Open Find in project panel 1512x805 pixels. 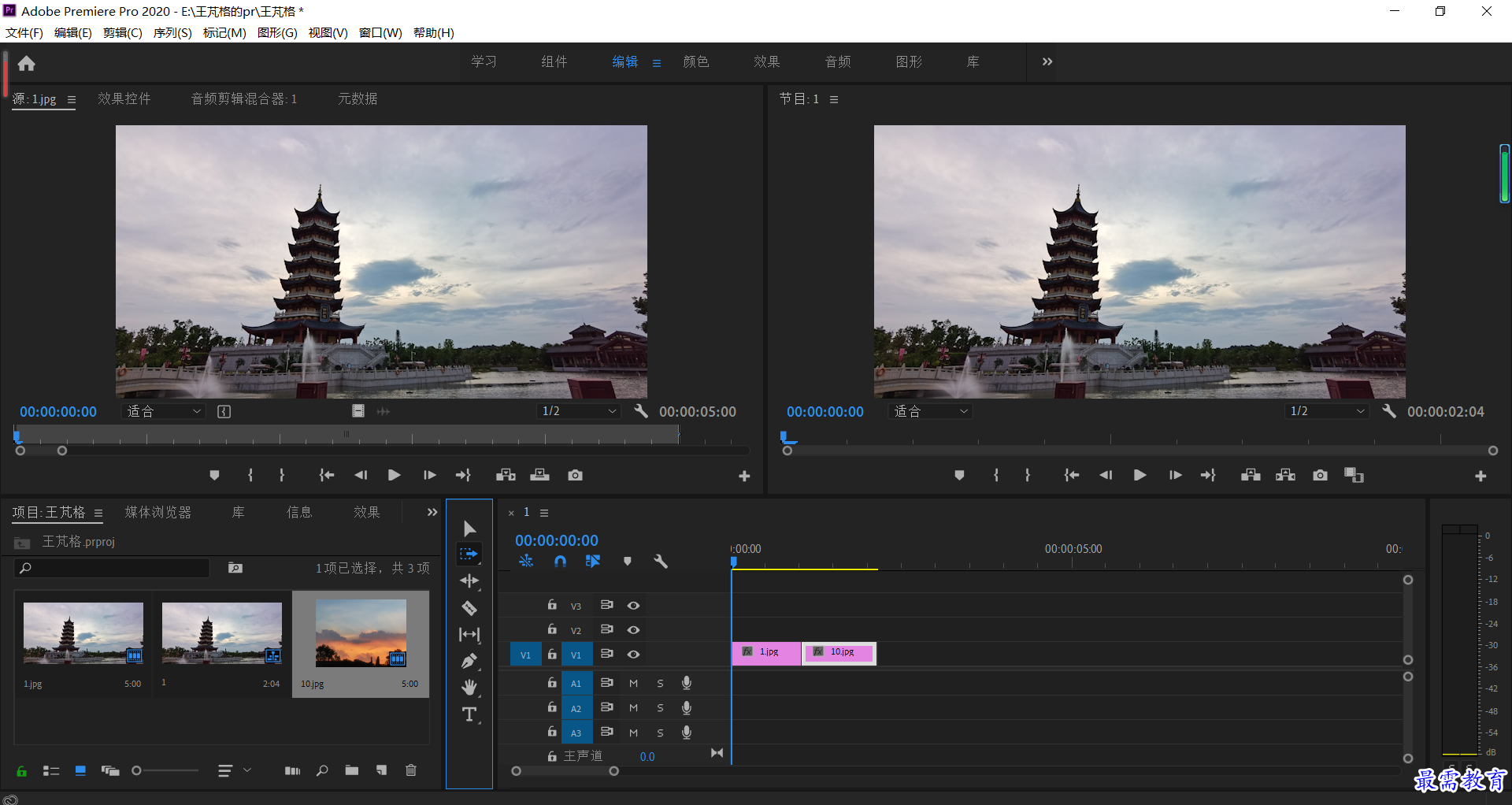[322, 770]
